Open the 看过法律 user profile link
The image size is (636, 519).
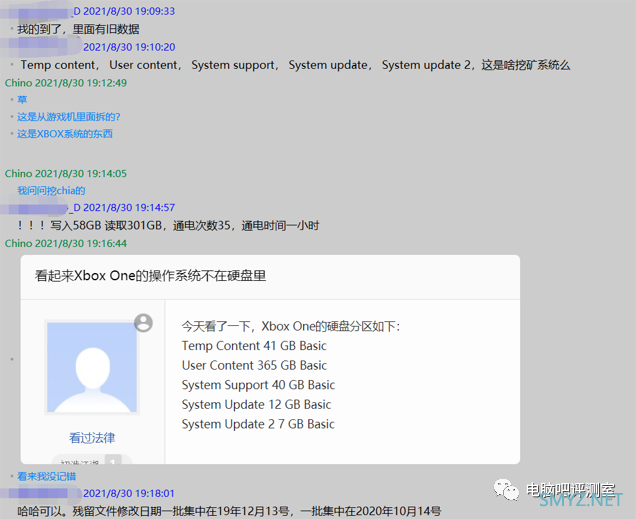pos(92,438)
